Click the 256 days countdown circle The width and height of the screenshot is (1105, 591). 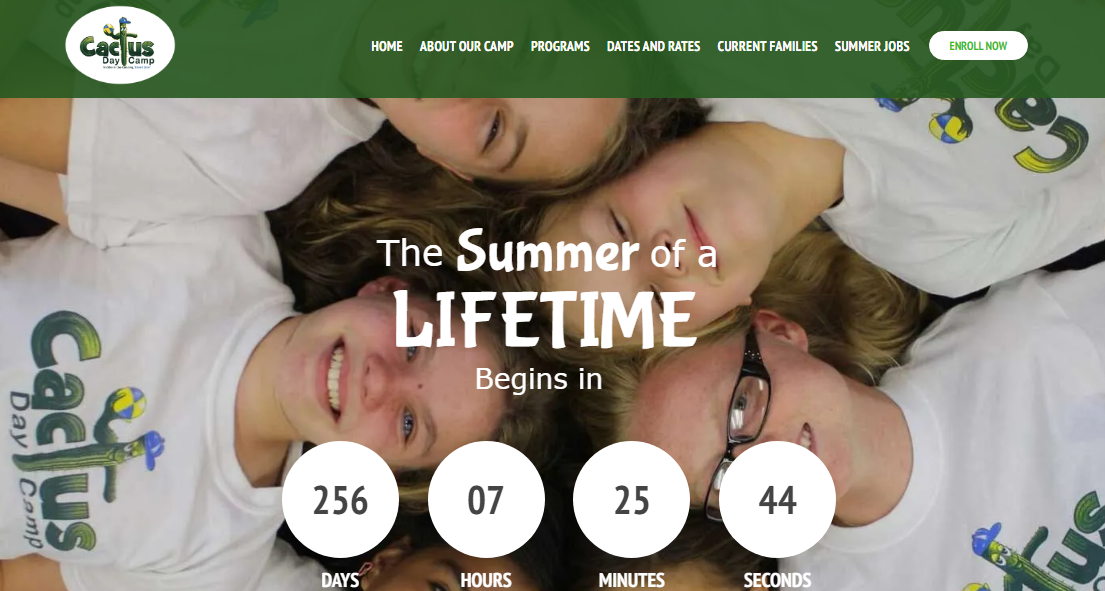point(340,499)
